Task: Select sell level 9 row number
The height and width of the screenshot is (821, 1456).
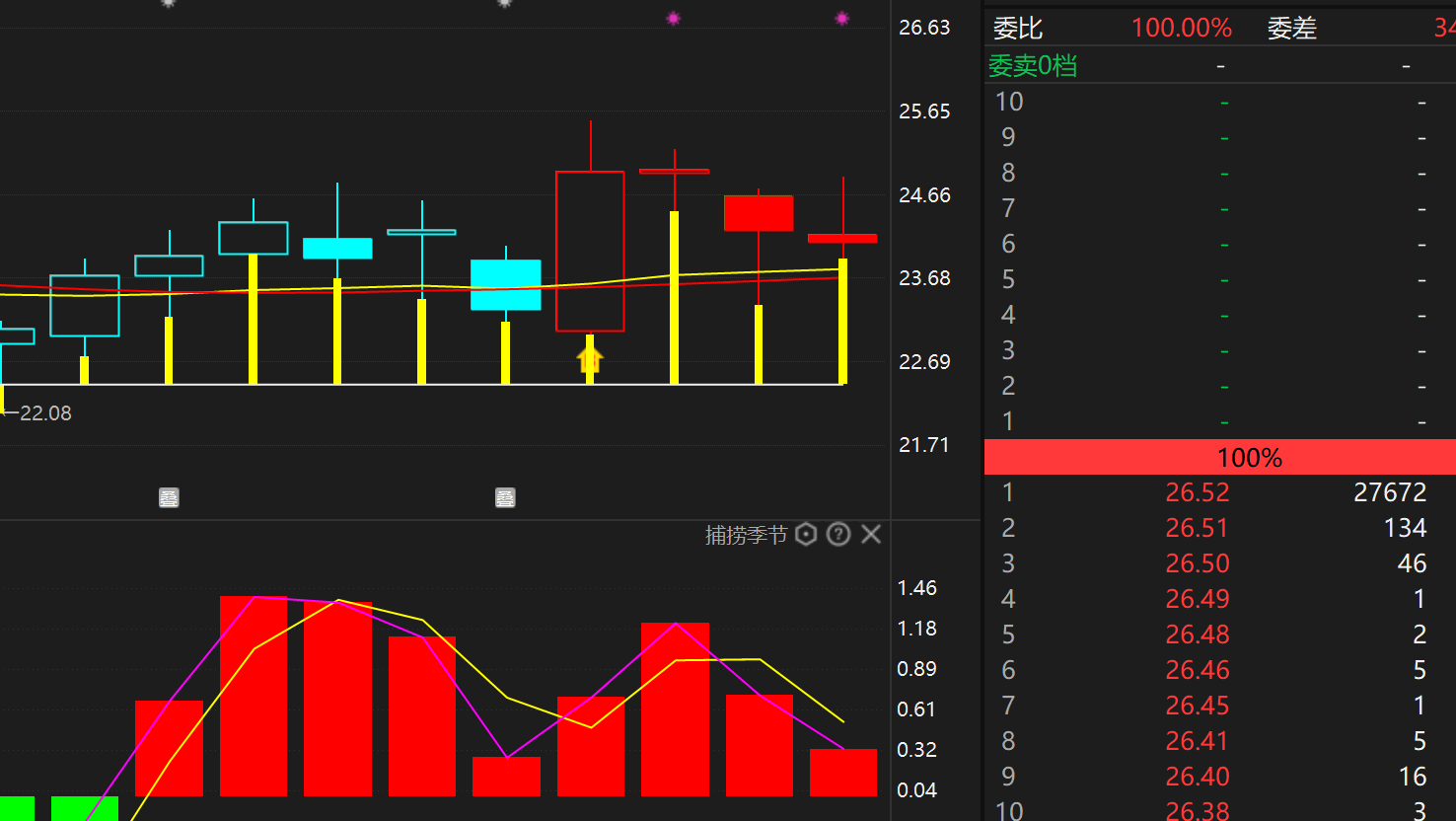Action: (1008, 137)
